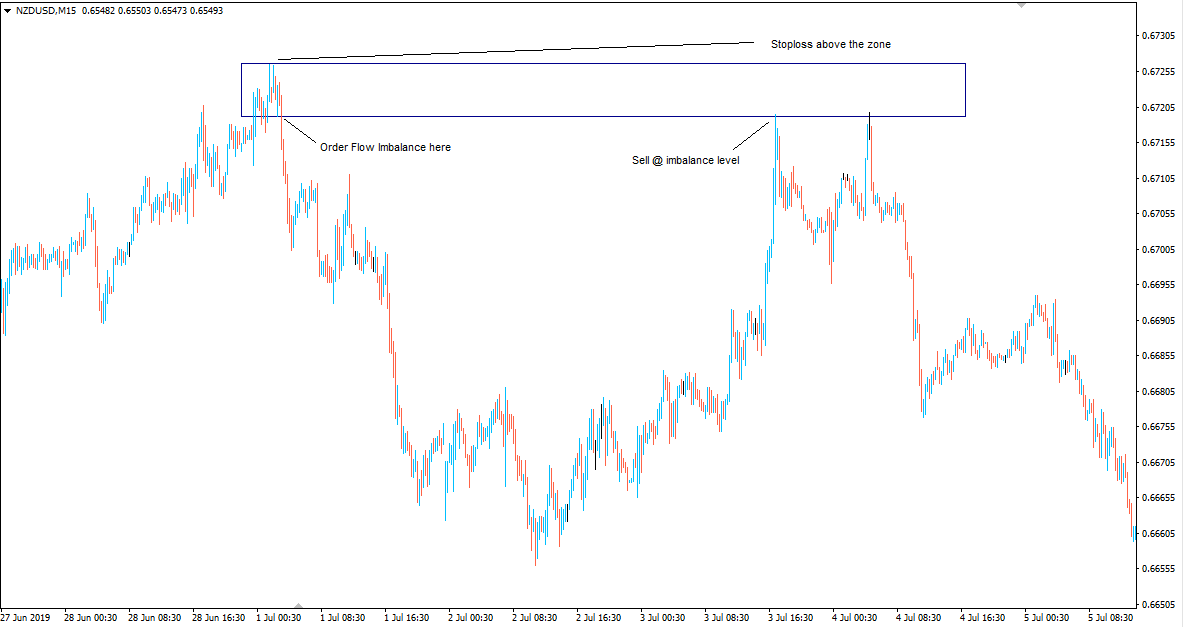
Task: Click price level 0.66655 on the price axis
Action: pyautogui.click(x=1158, y=498)
